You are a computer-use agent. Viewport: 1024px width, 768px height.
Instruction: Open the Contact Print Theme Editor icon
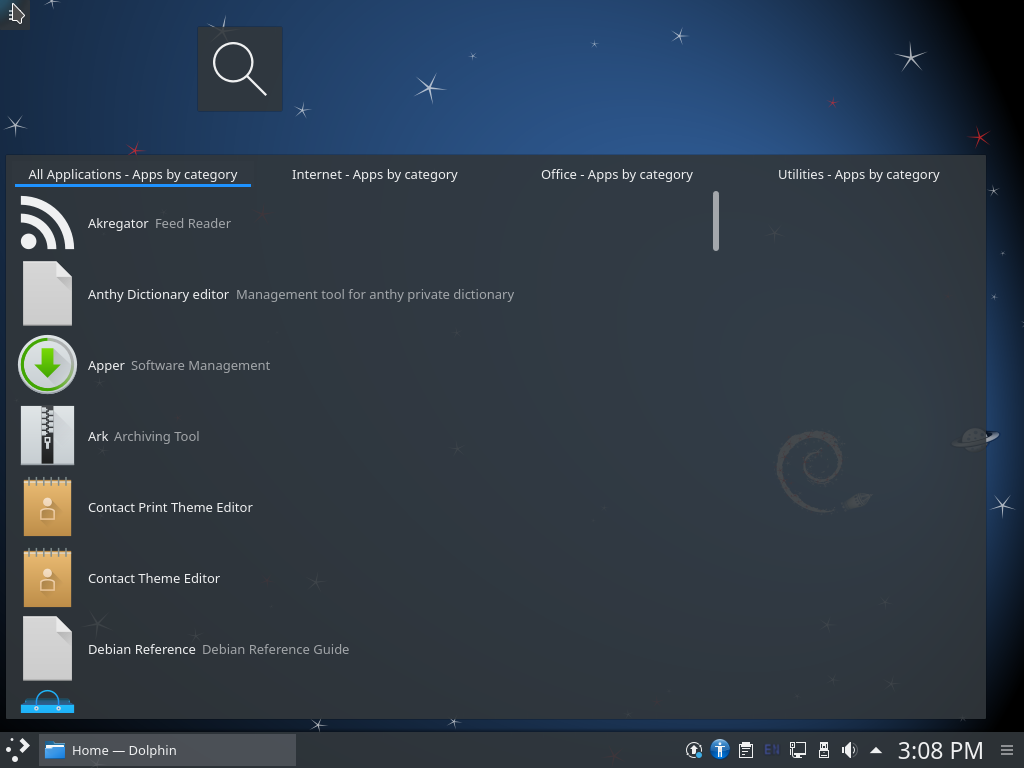click(47, 507)
